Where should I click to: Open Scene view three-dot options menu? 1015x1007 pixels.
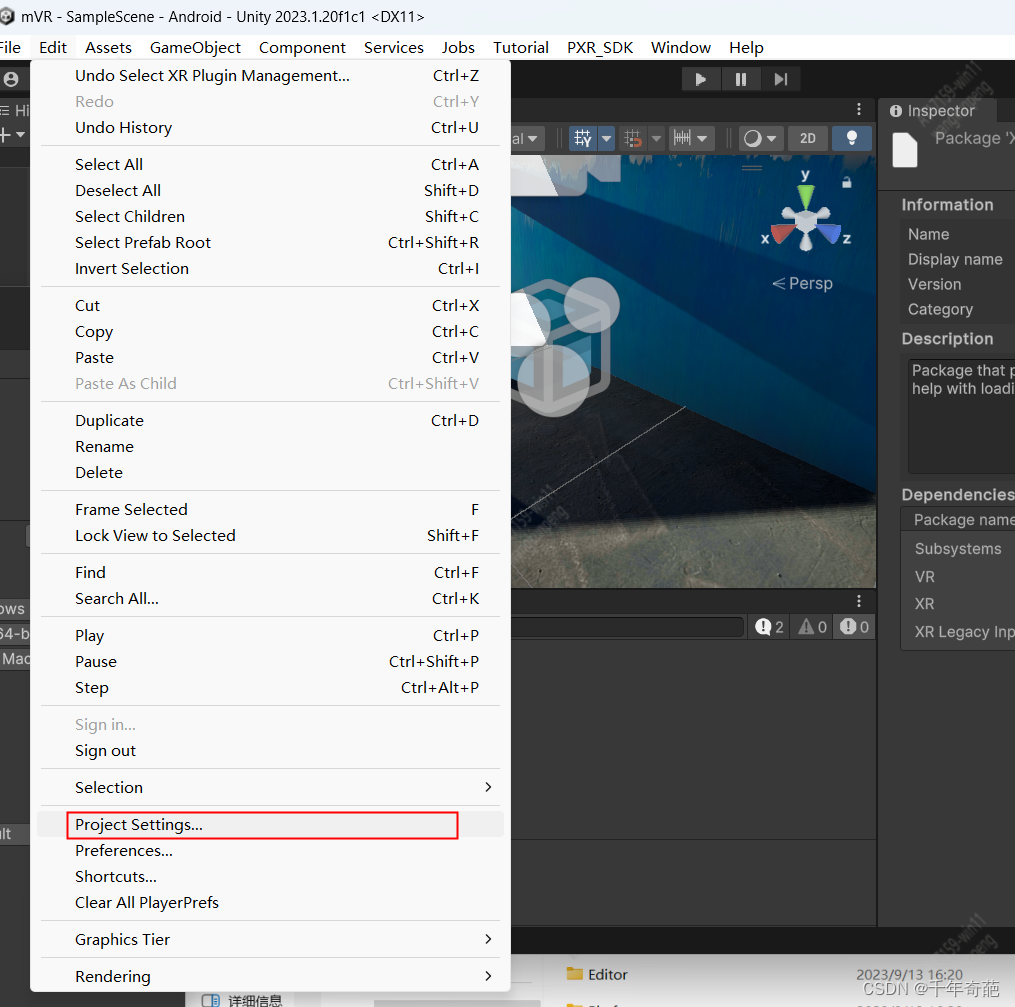point(859,109)
